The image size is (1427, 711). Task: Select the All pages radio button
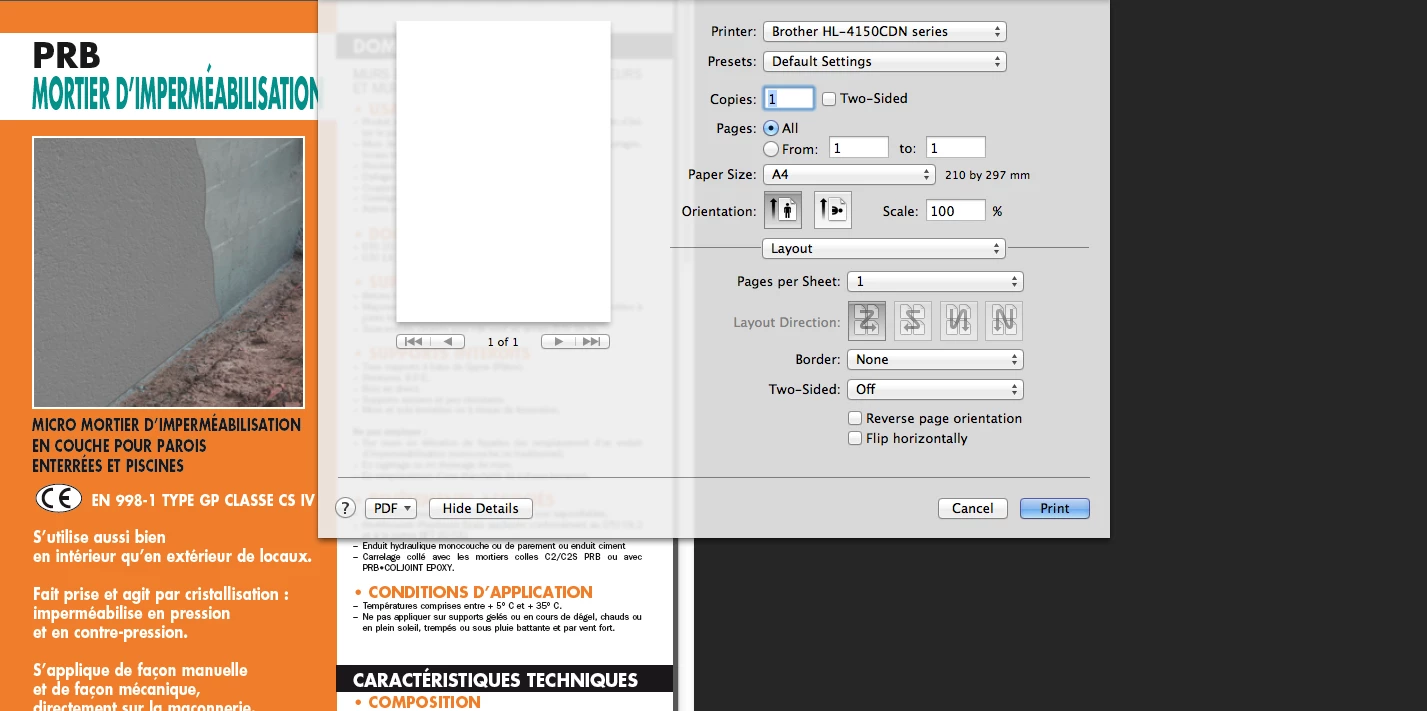click(771, 128)
